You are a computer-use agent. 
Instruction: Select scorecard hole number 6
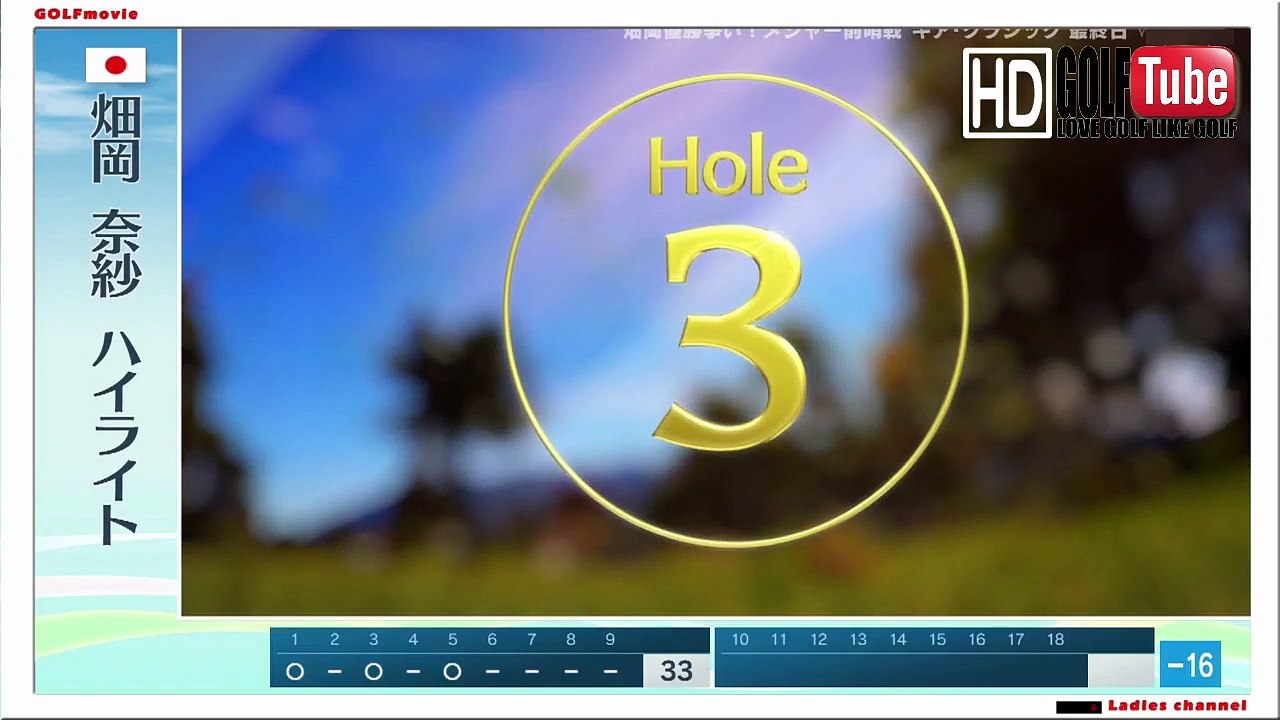[x=492, y=640]
